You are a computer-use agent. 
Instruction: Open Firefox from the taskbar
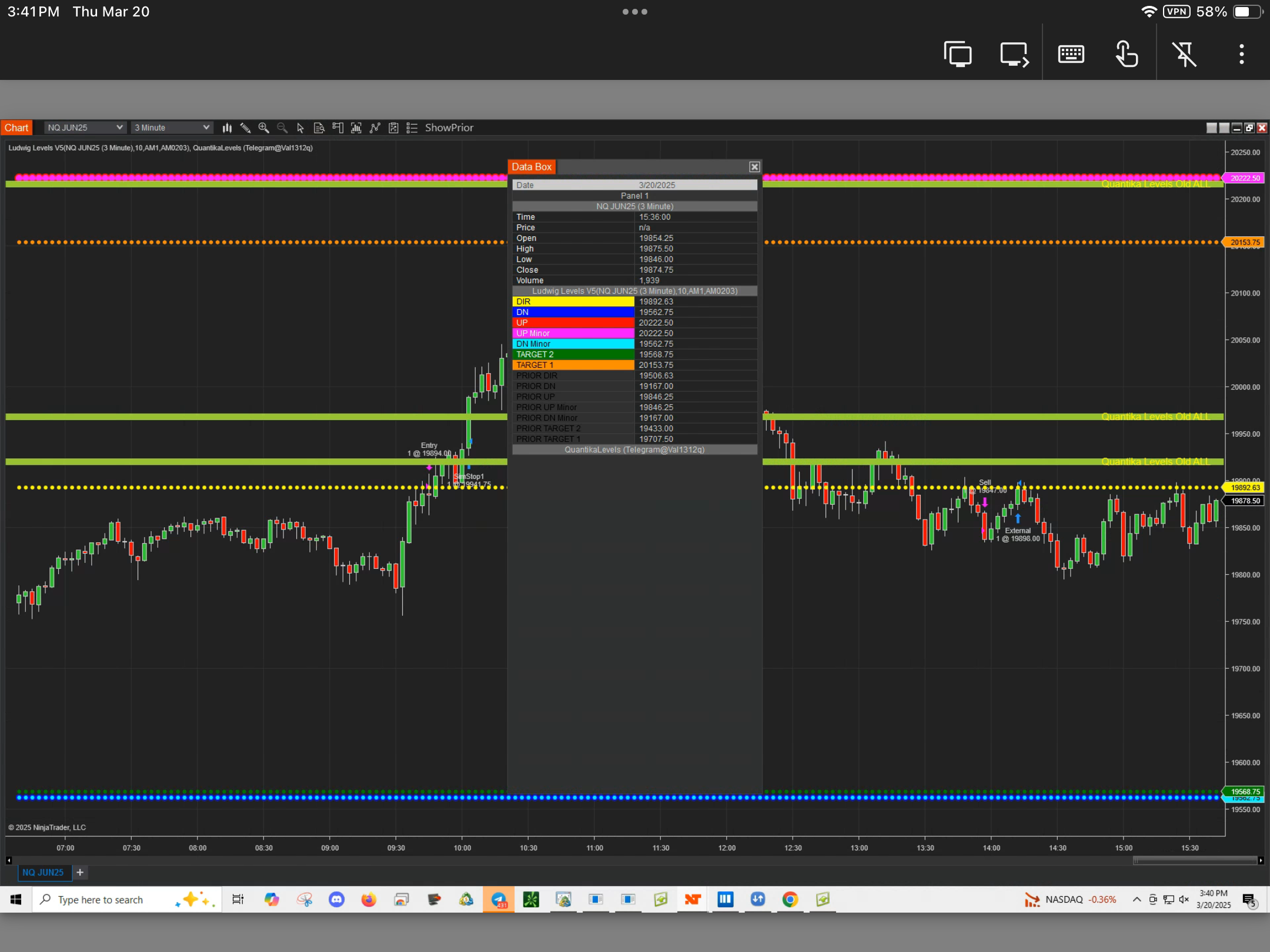pos(369,899)
